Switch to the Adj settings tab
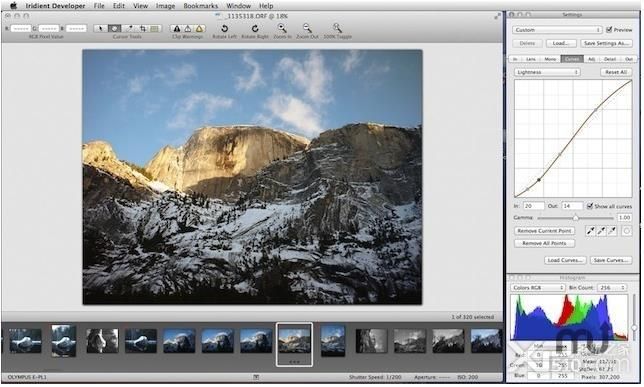 [x=591, y=59]
